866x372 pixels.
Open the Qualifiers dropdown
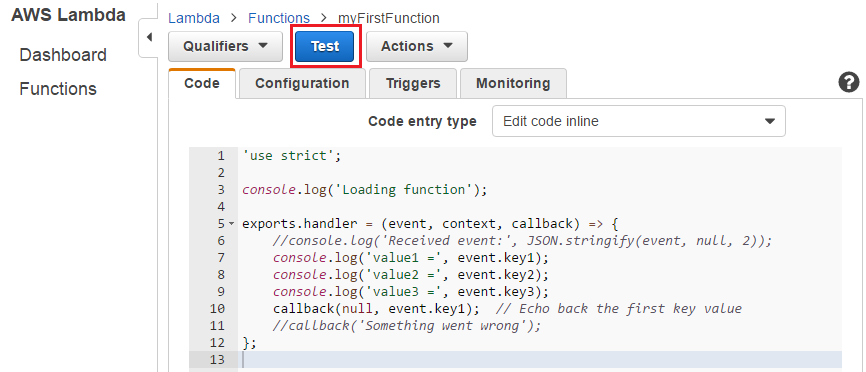(225, 46)
